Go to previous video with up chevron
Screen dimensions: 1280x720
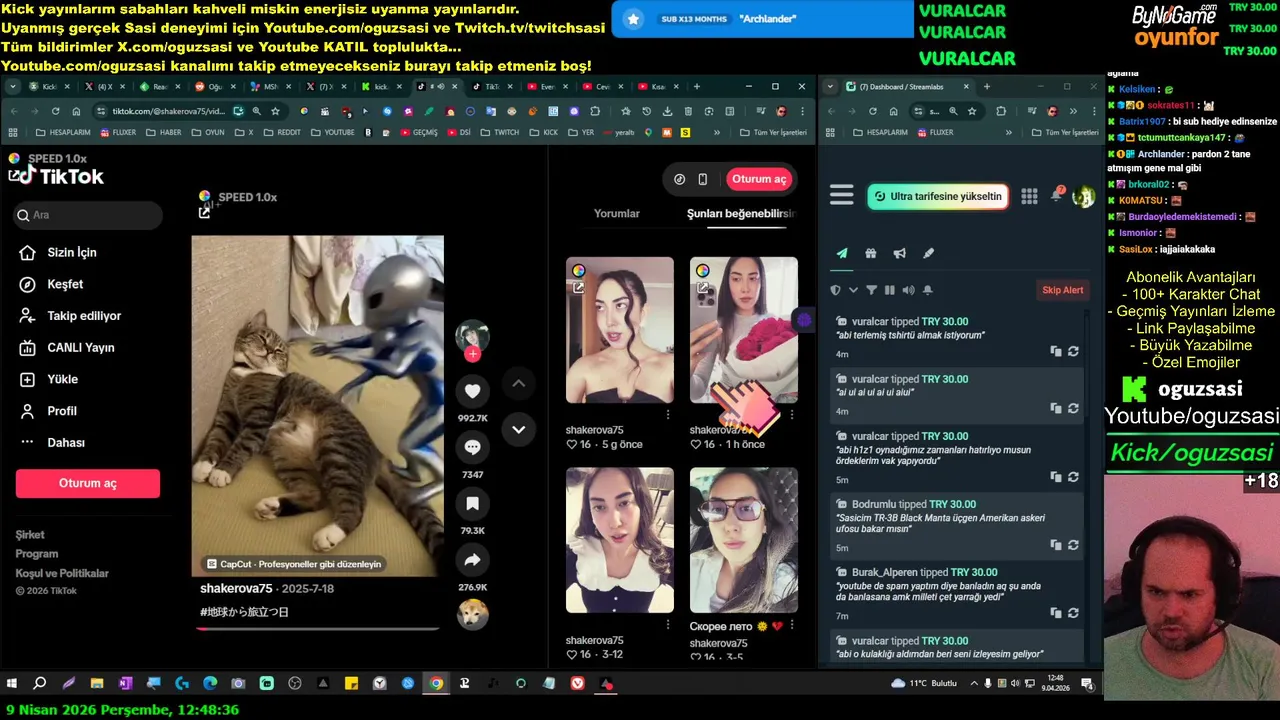click(x=518, y=383)
